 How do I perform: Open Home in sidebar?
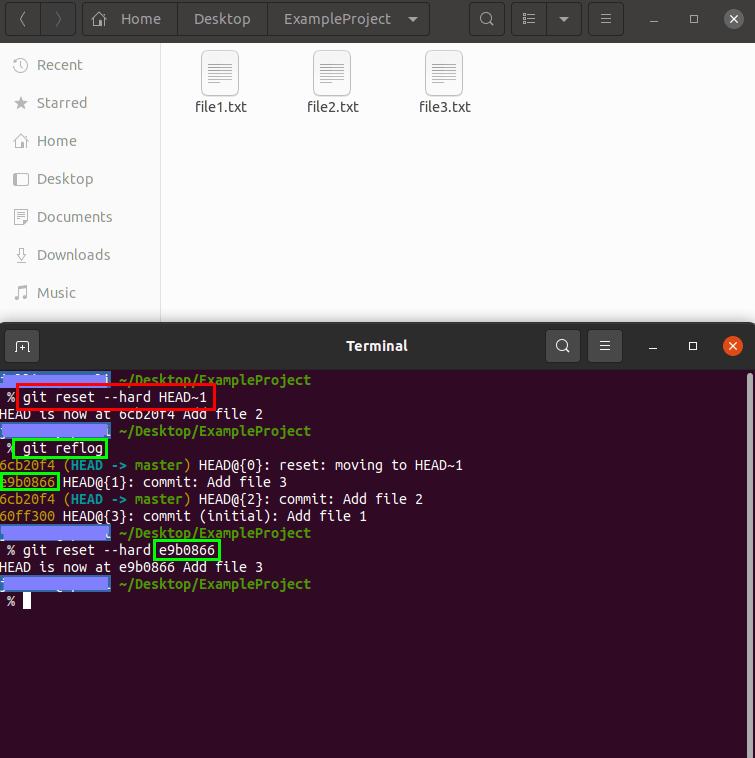point(80,141)
